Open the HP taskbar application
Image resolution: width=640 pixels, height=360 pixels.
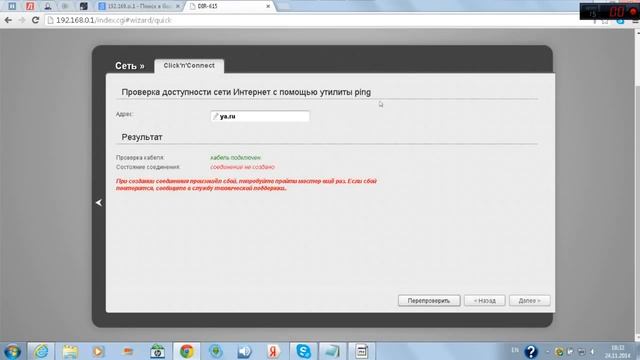(157, 351)
